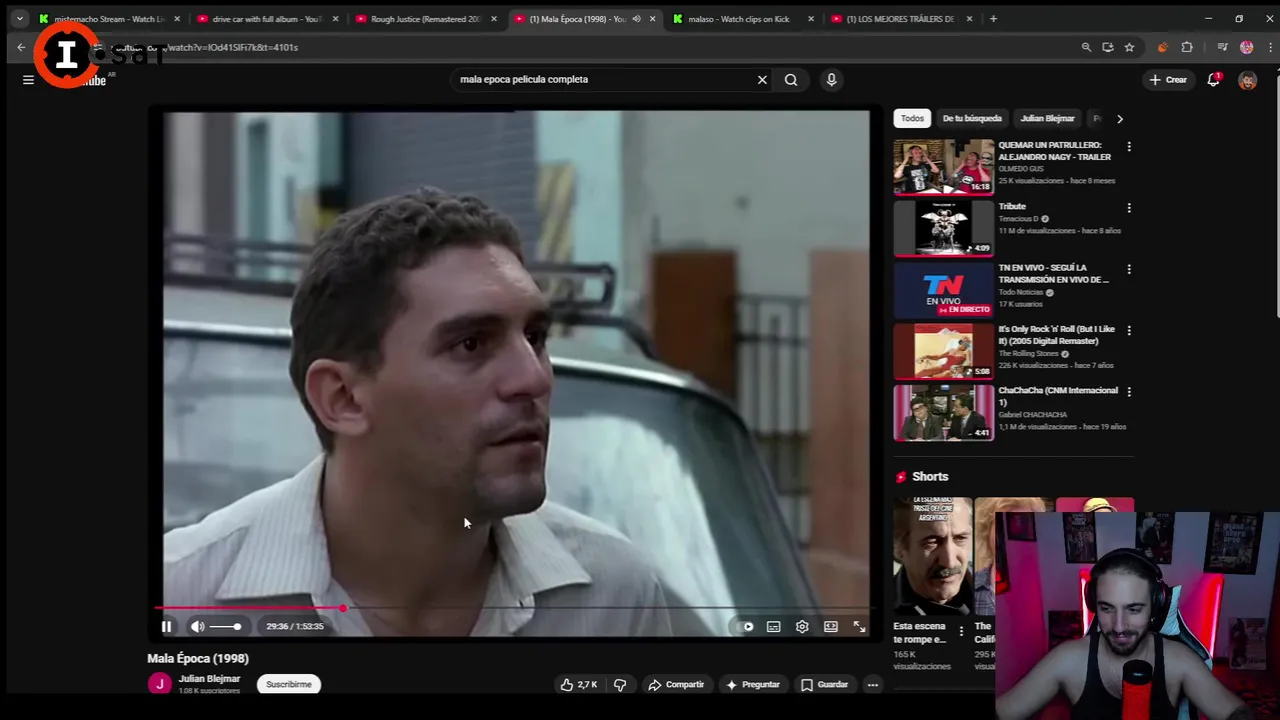Viewport: 1280px width, 720px height.
Task: Select the Todos filter chip
Action: 912,118
